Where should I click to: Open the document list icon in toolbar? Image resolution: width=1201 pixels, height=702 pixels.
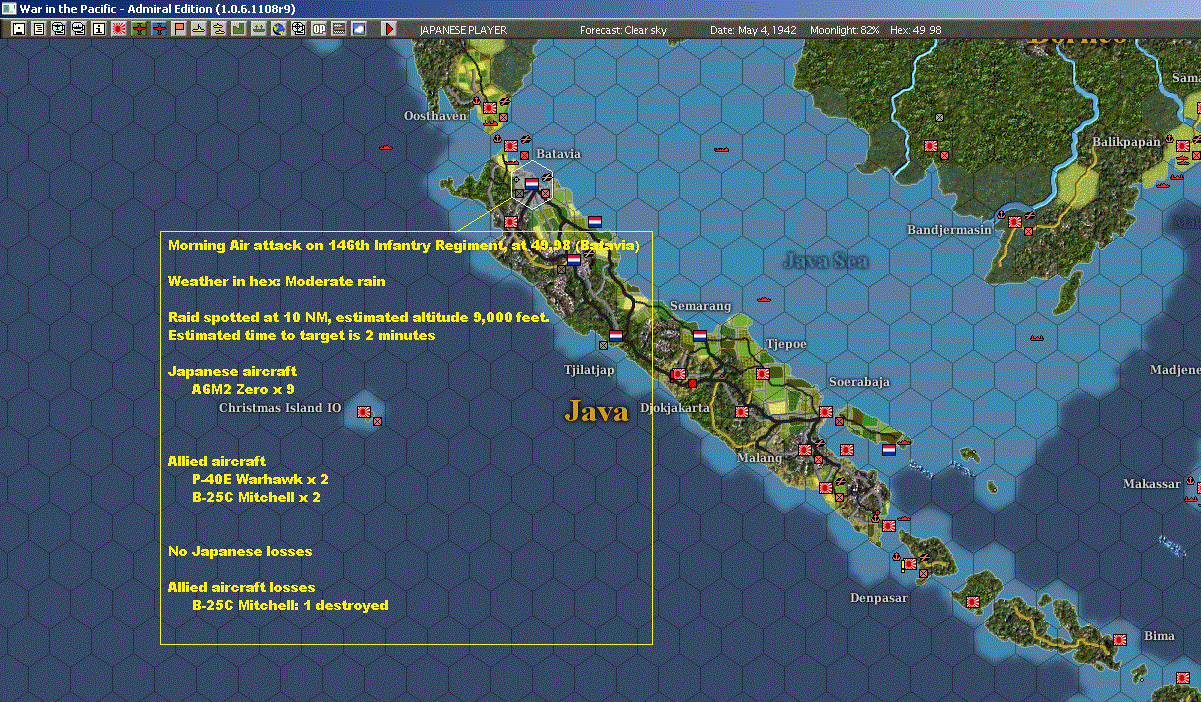(x=39, y=29)
